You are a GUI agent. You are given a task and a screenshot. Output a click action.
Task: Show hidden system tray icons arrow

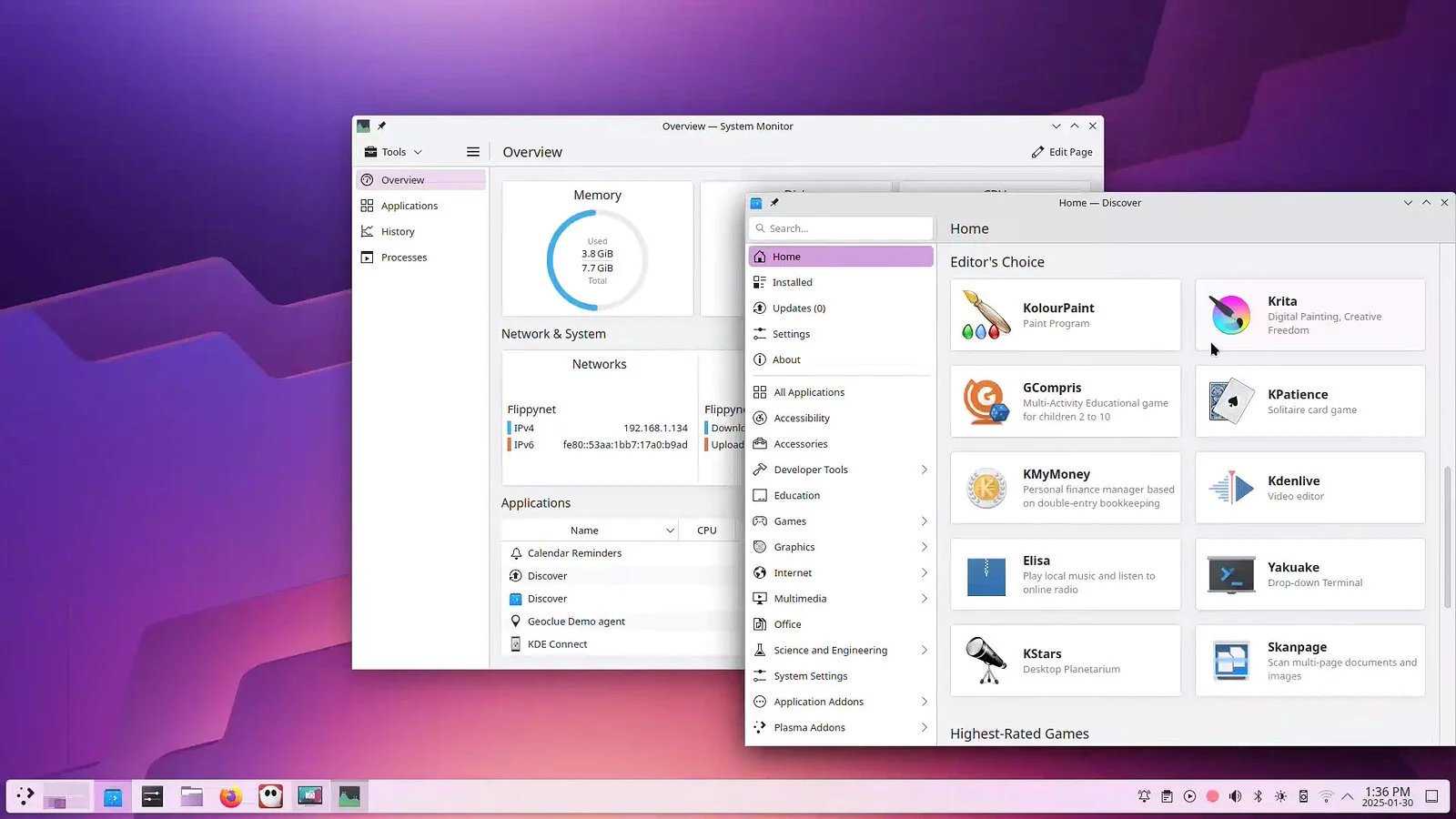[1348, 796]
